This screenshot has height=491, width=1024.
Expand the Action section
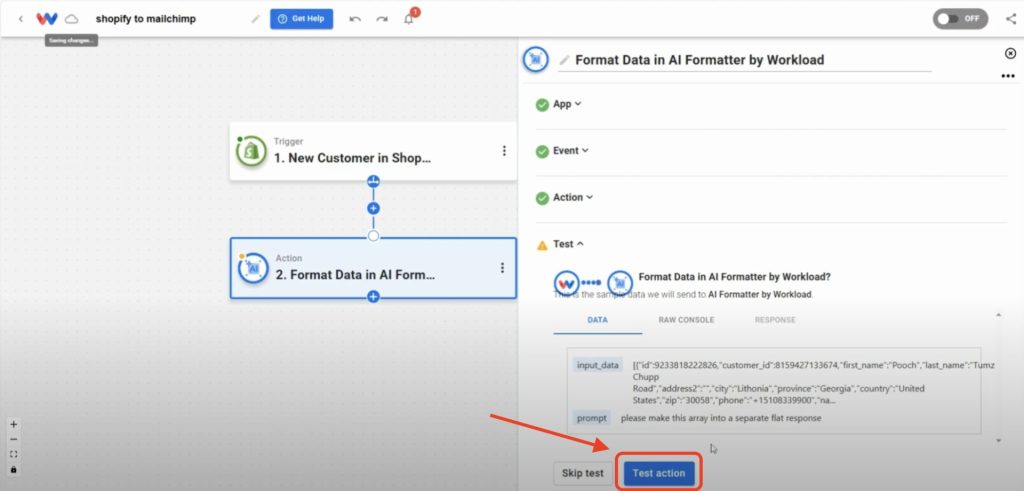coord(573,197)
